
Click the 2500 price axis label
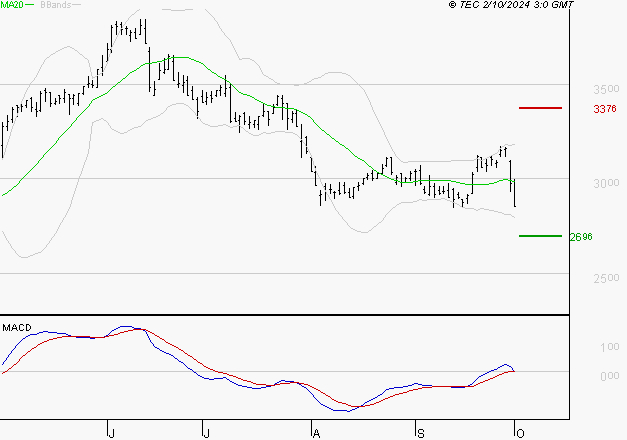tap(606, 278)
